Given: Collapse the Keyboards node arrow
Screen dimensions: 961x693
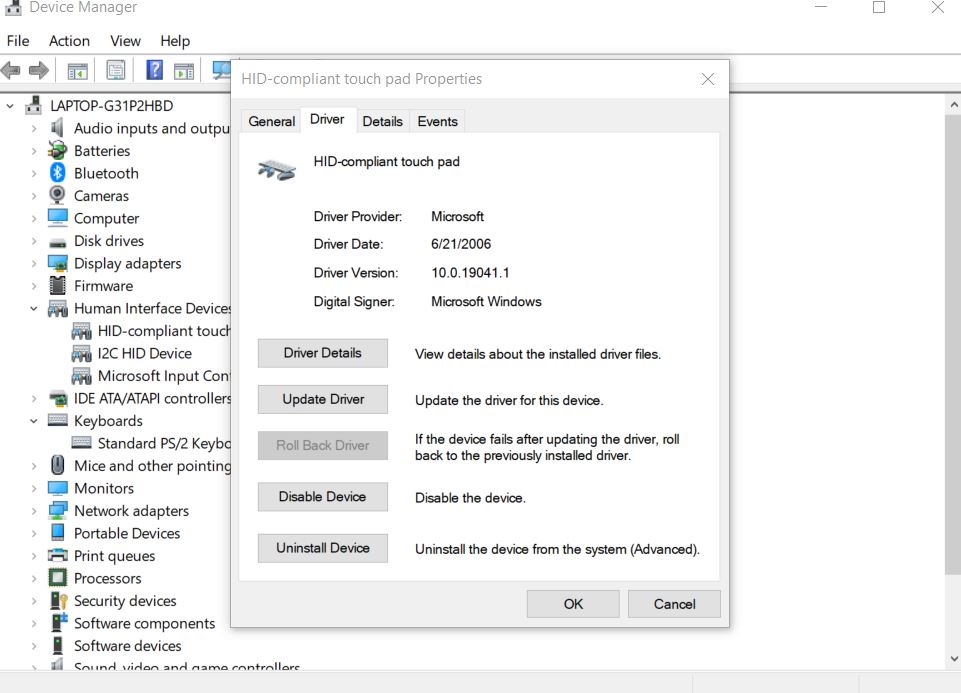Looking at the screenshot, I should (x=34, y=421).
